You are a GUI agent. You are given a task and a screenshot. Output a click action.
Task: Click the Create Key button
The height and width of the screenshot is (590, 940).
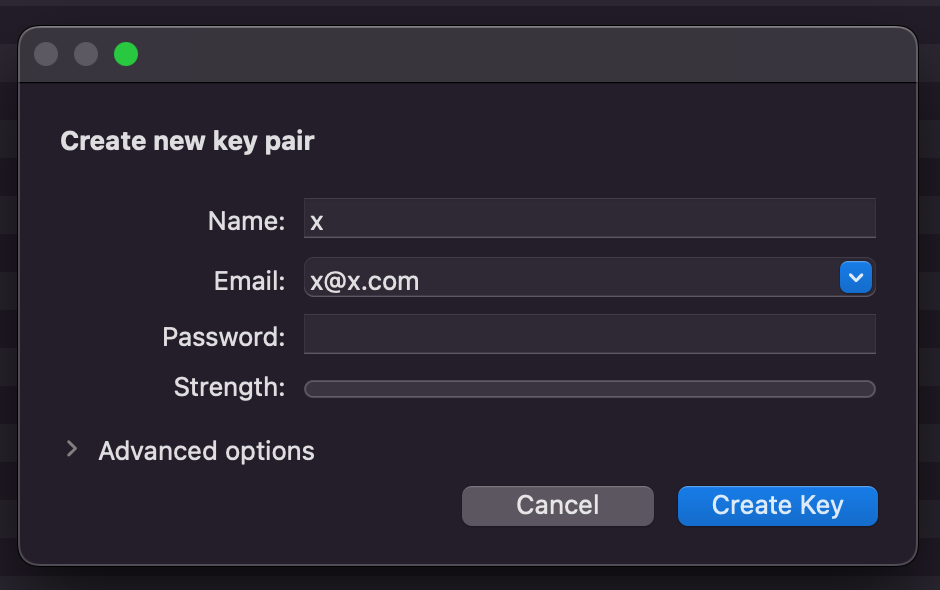pos(778,505)
